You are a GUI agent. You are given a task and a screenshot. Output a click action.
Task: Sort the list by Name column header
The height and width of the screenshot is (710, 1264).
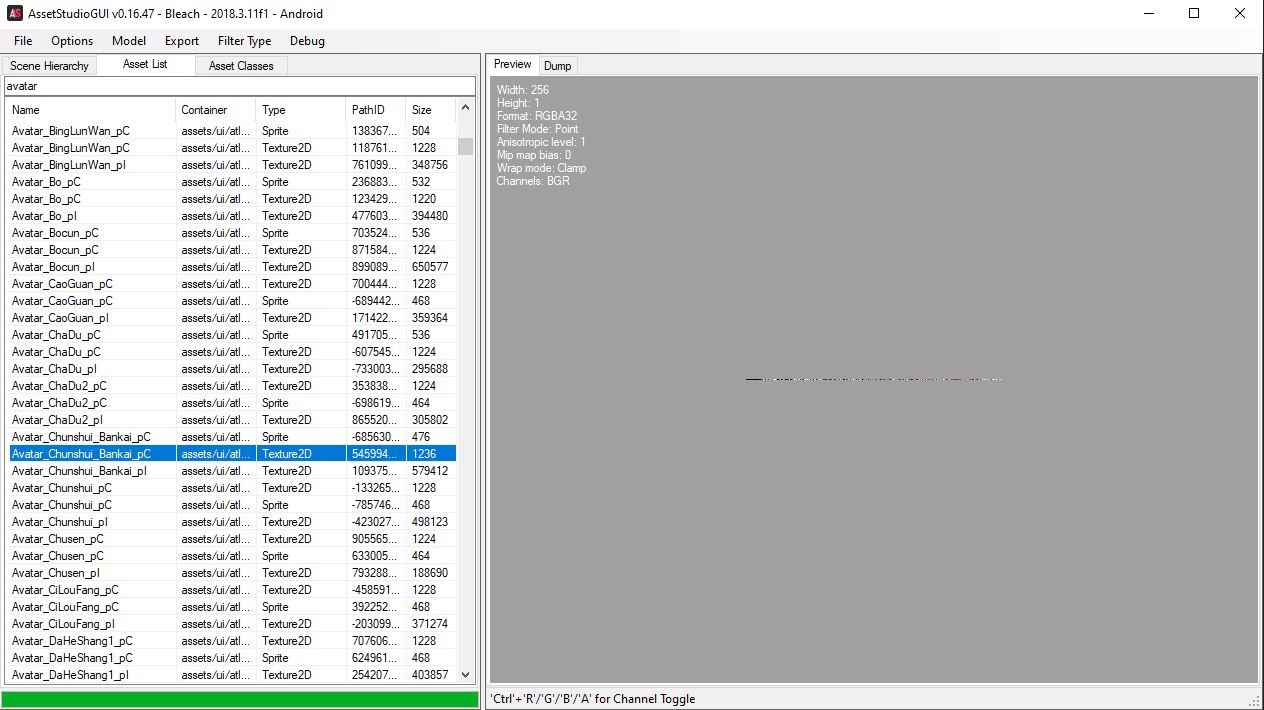point(91,110)
